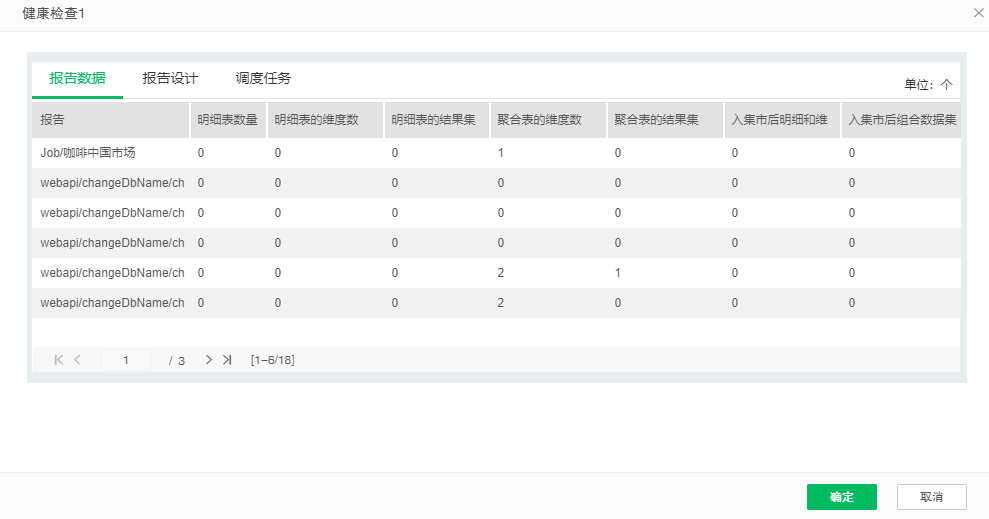989x519 pixels.
Task: Go to the first page
Action: 59,359
